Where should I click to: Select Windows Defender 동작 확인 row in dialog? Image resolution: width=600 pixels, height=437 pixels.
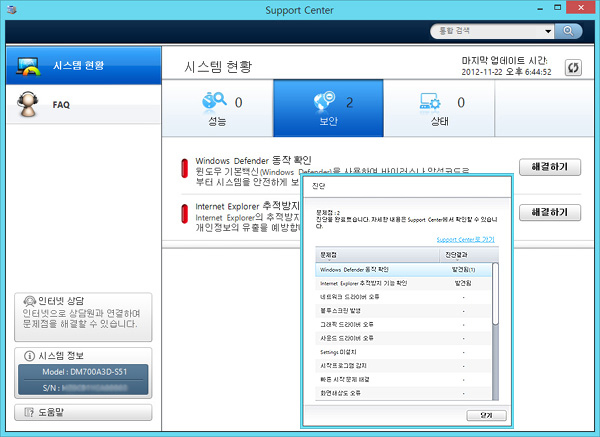[x=403, y=270]
